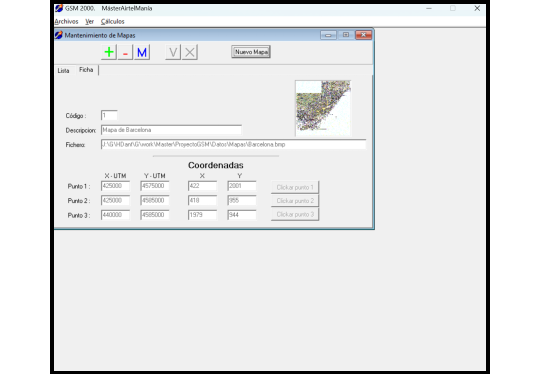This screenshot has height=374, width=540.
Task: Restore the Mantenimiento de Mapas child window
Action: (x=345, y=35)
